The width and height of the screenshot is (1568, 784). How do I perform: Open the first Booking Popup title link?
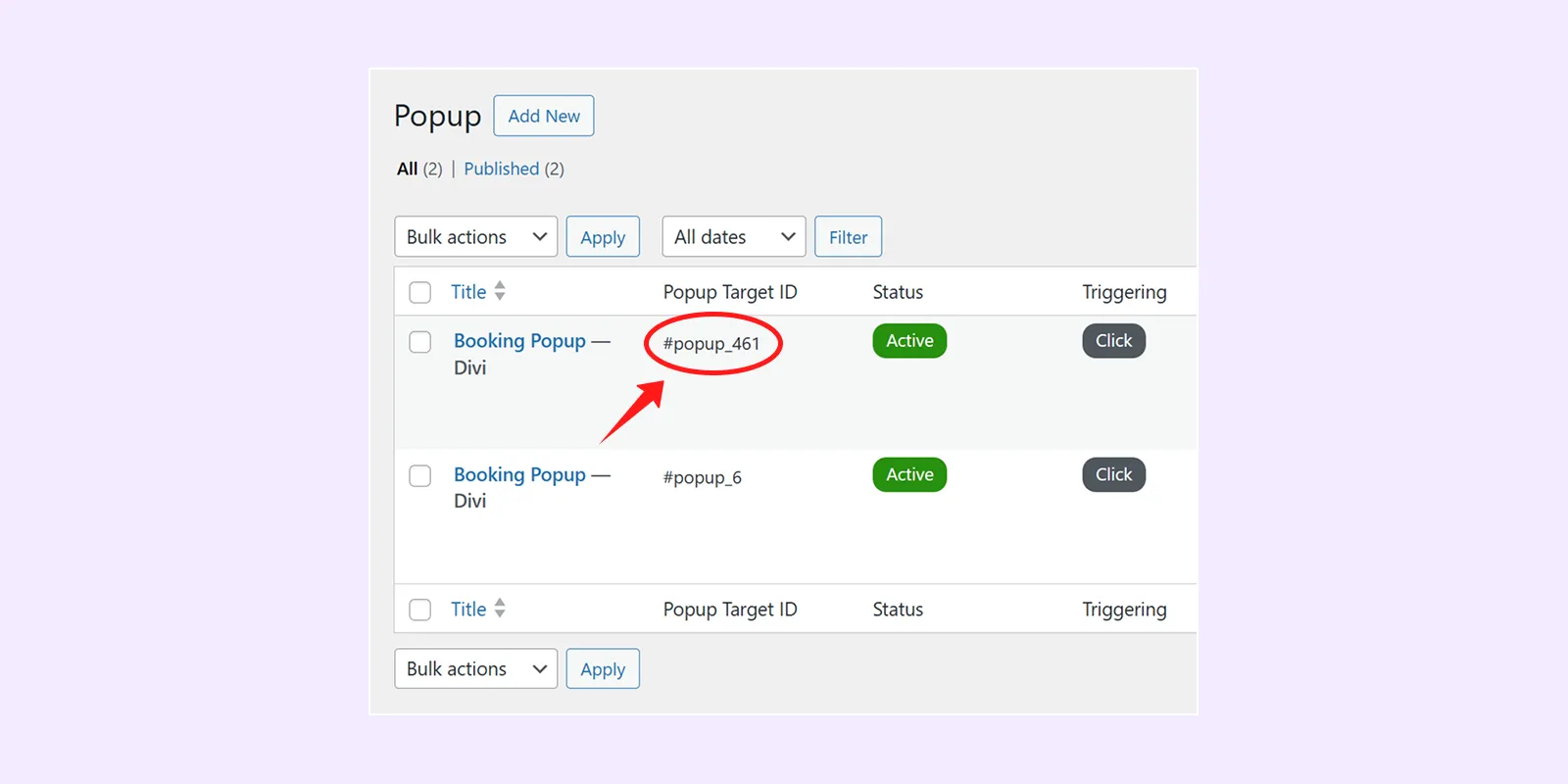[x=519, y=341]
